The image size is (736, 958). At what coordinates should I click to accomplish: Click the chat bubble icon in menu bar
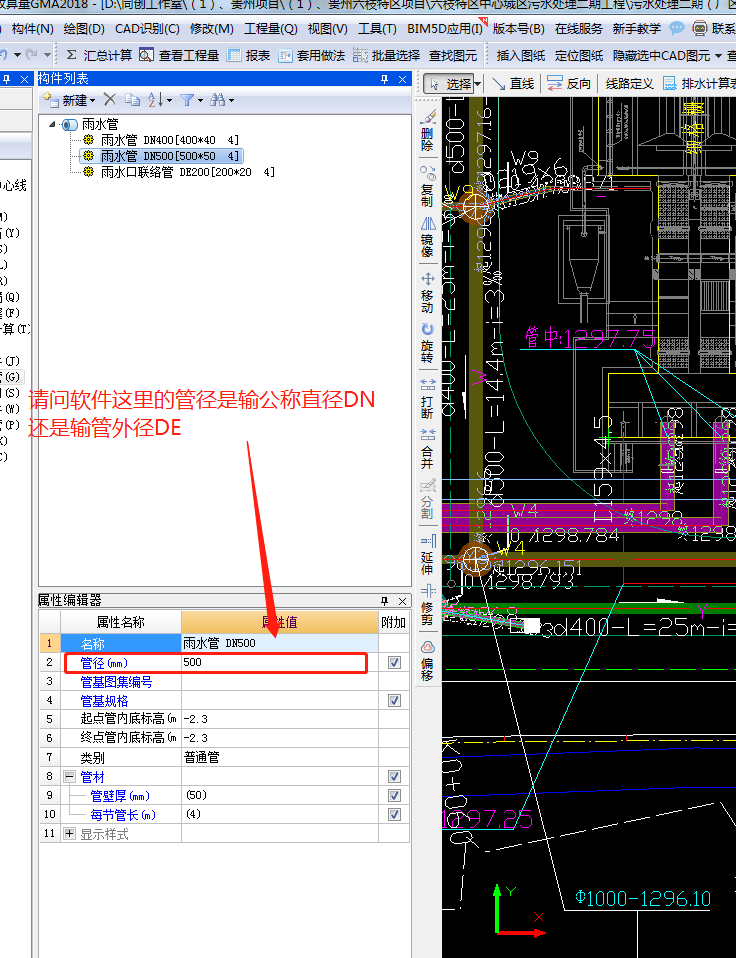677,28
